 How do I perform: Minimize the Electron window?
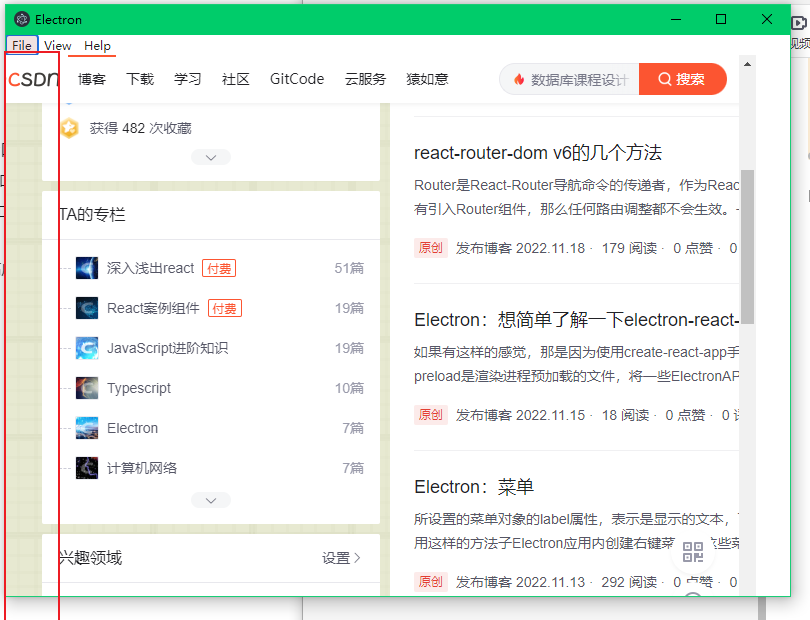[676, 20]
